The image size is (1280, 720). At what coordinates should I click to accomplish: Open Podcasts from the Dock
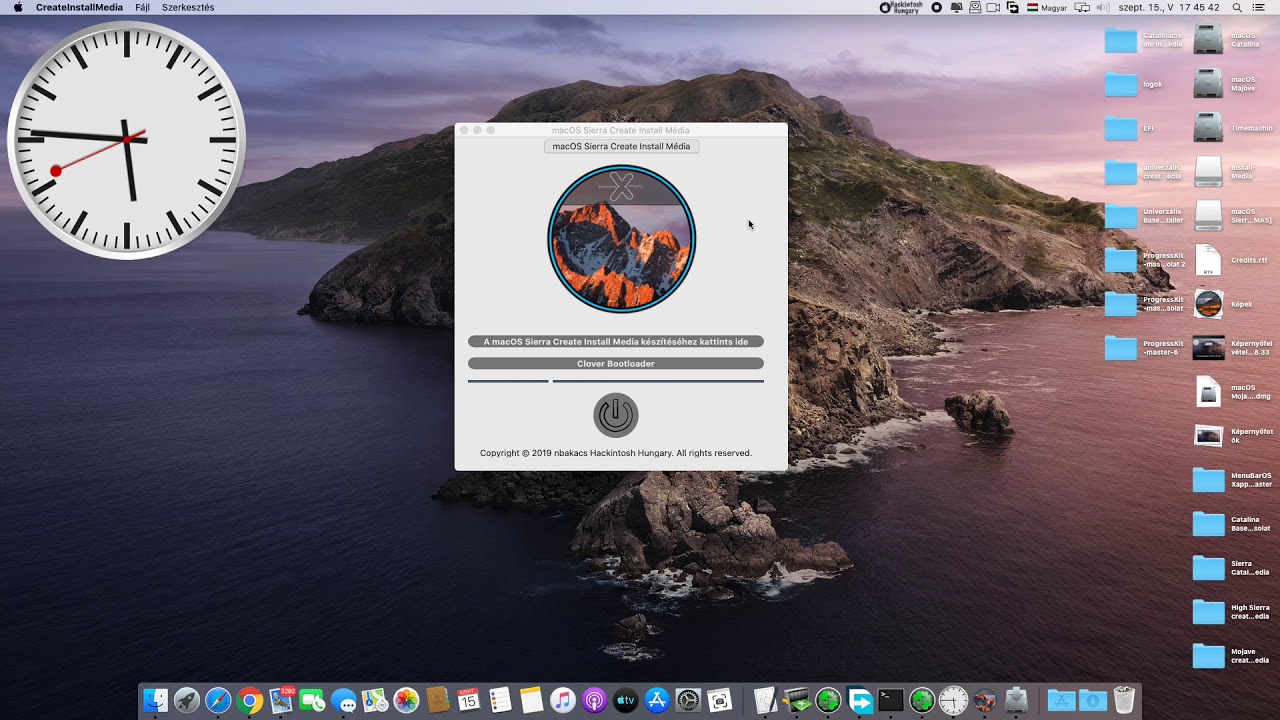click(594, 701)
